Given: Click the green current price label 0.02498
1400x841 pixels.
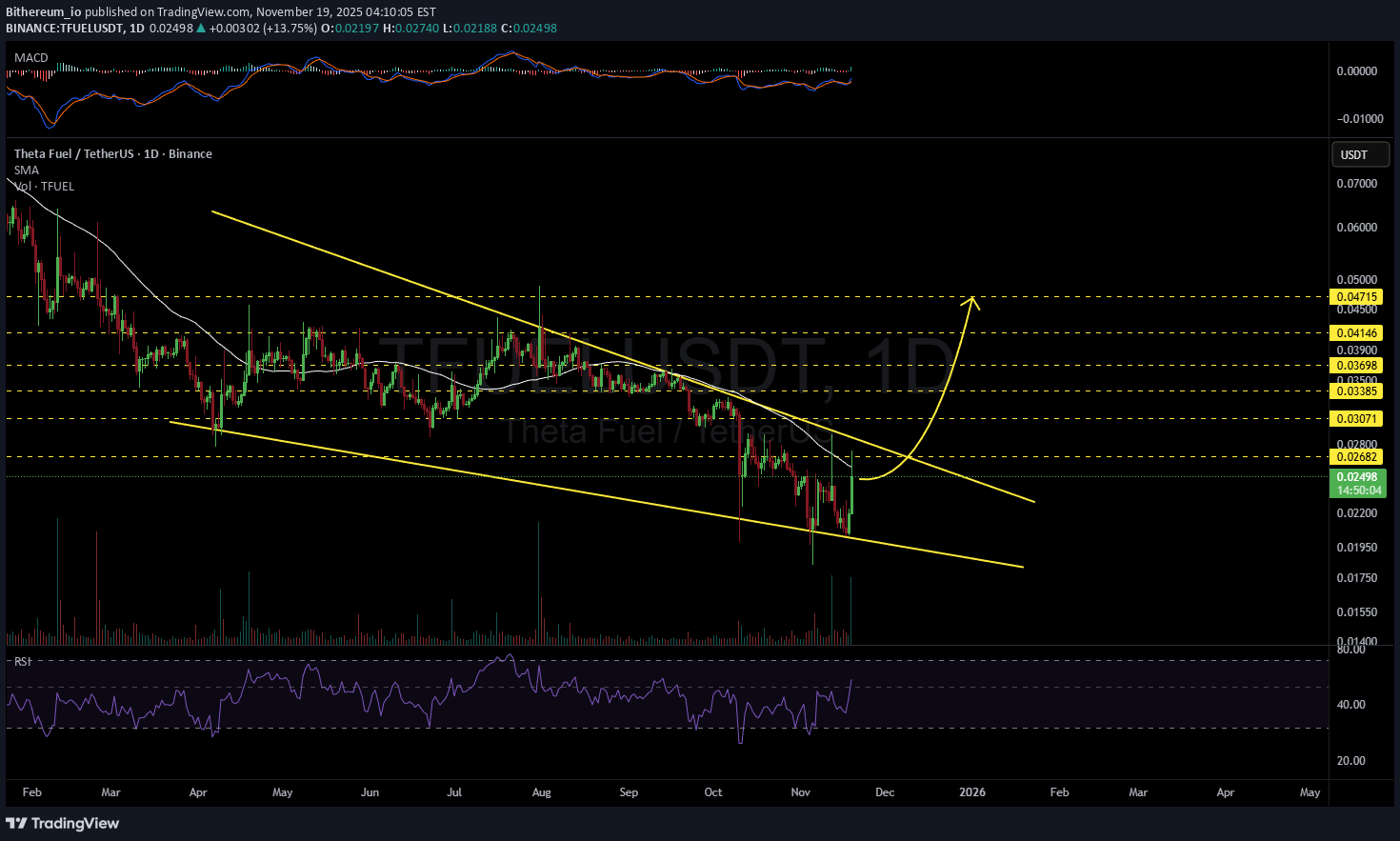Looking at the screenshot, I should pos(1356,477).
